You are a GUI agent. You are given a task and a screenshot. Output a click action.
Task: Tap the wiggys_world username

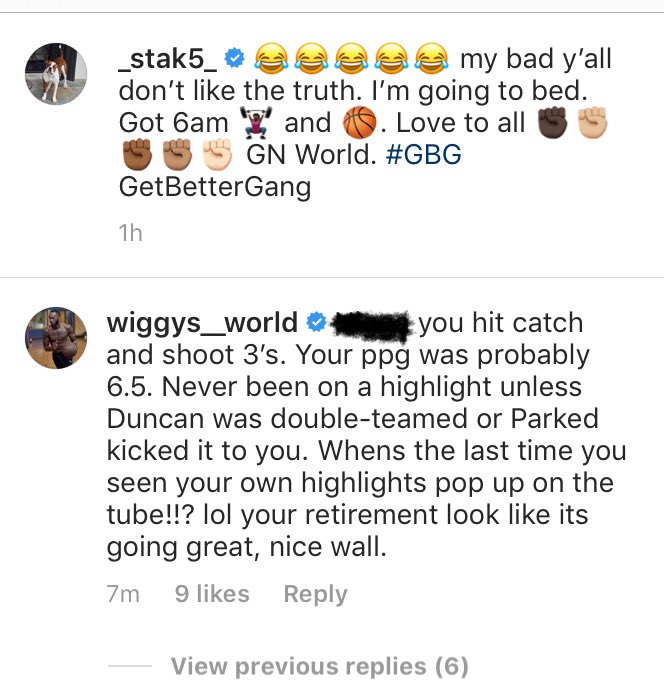[x=202, y=322]
